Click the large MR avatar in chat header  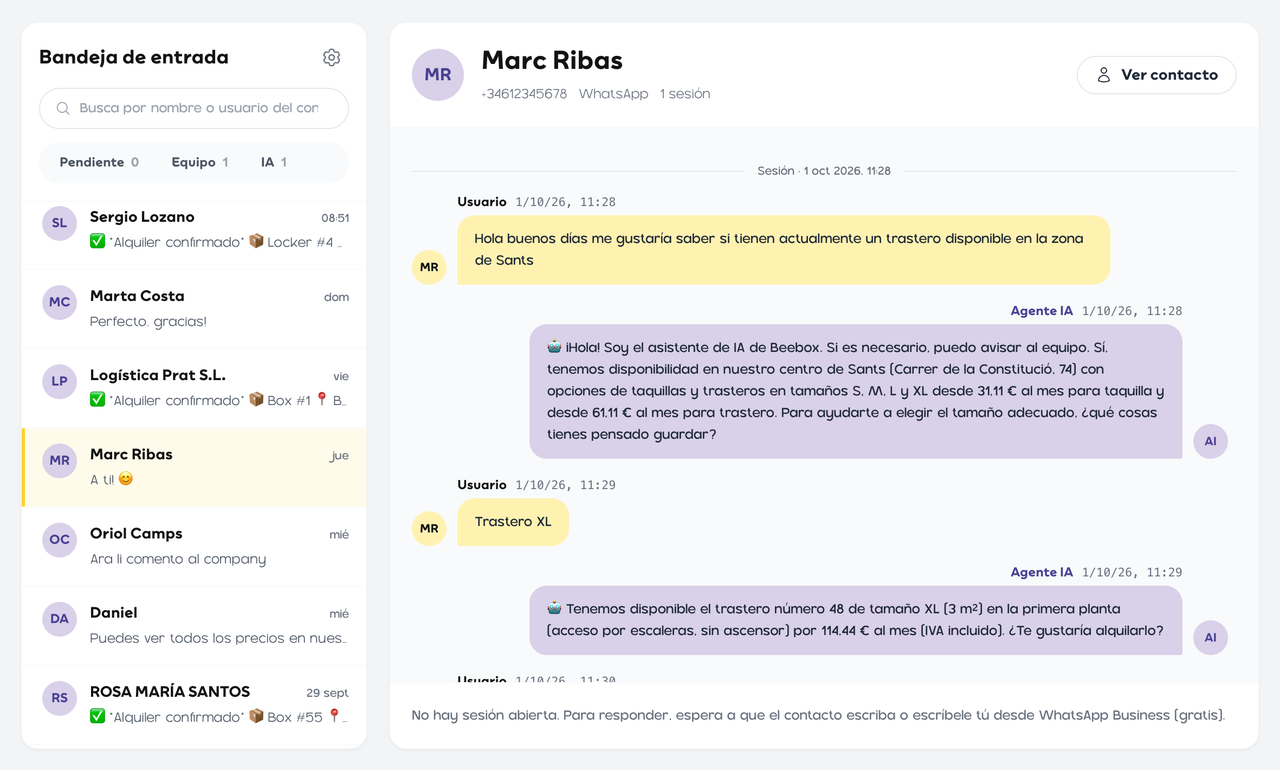point(438,75)
